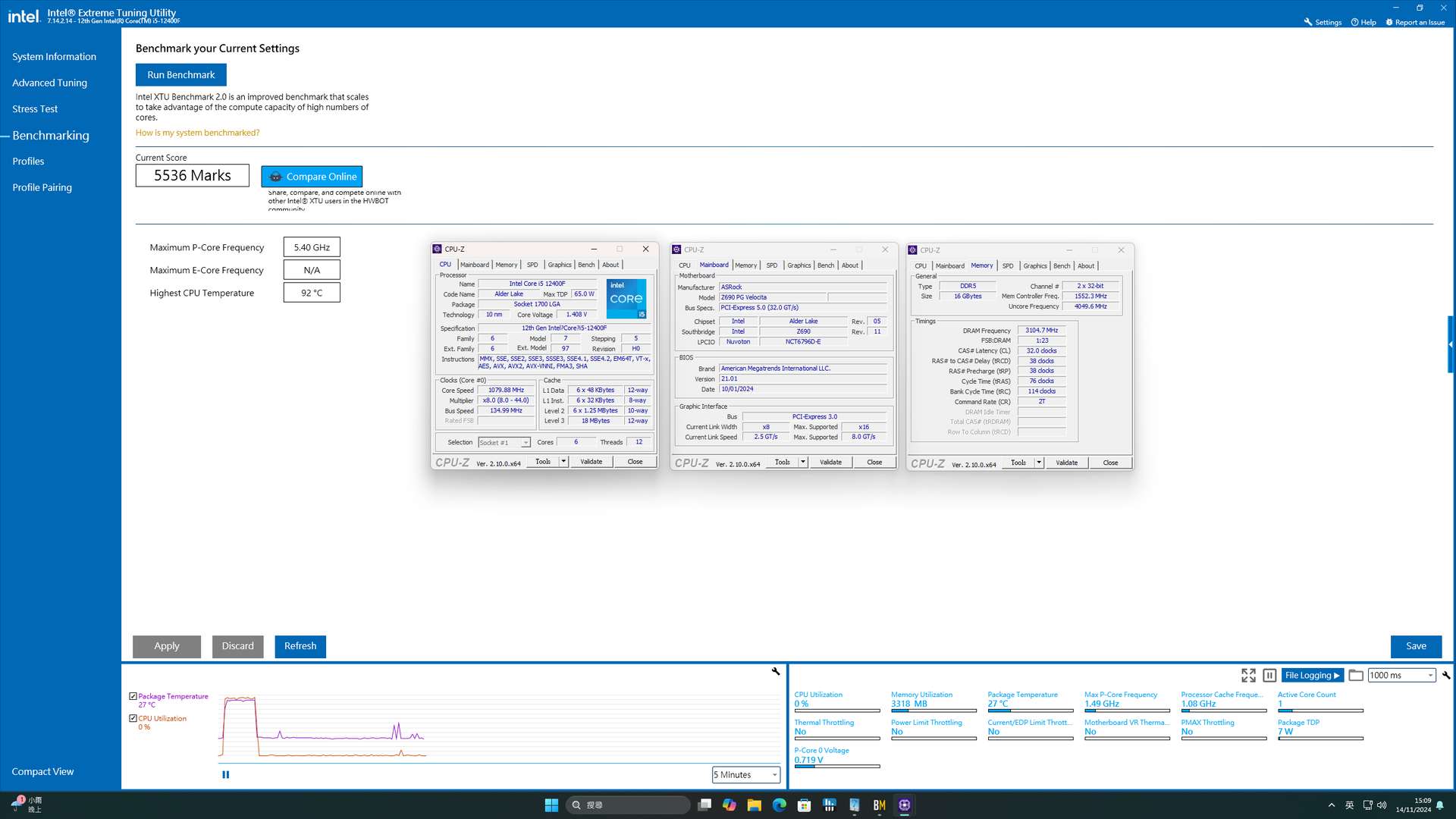Pause the temperature graph playback
1456x819 pixels.
click(225, 774)
